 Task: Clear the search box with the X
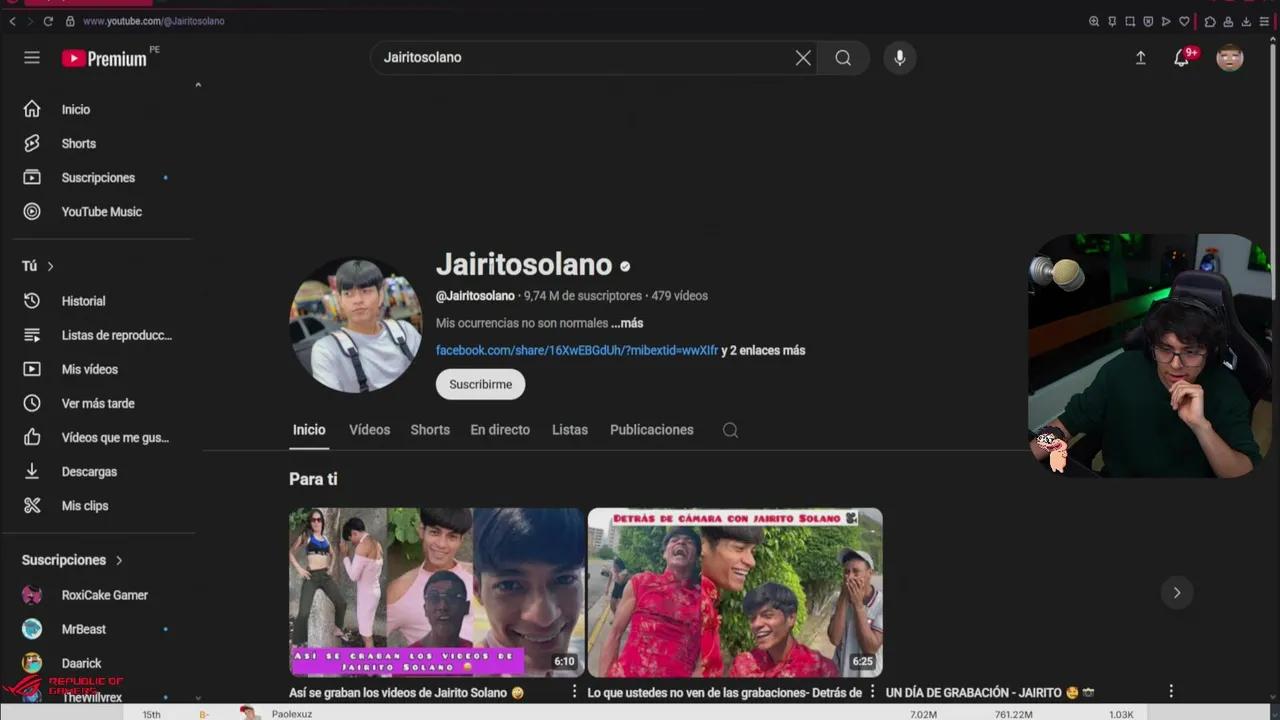click(803, 58)
